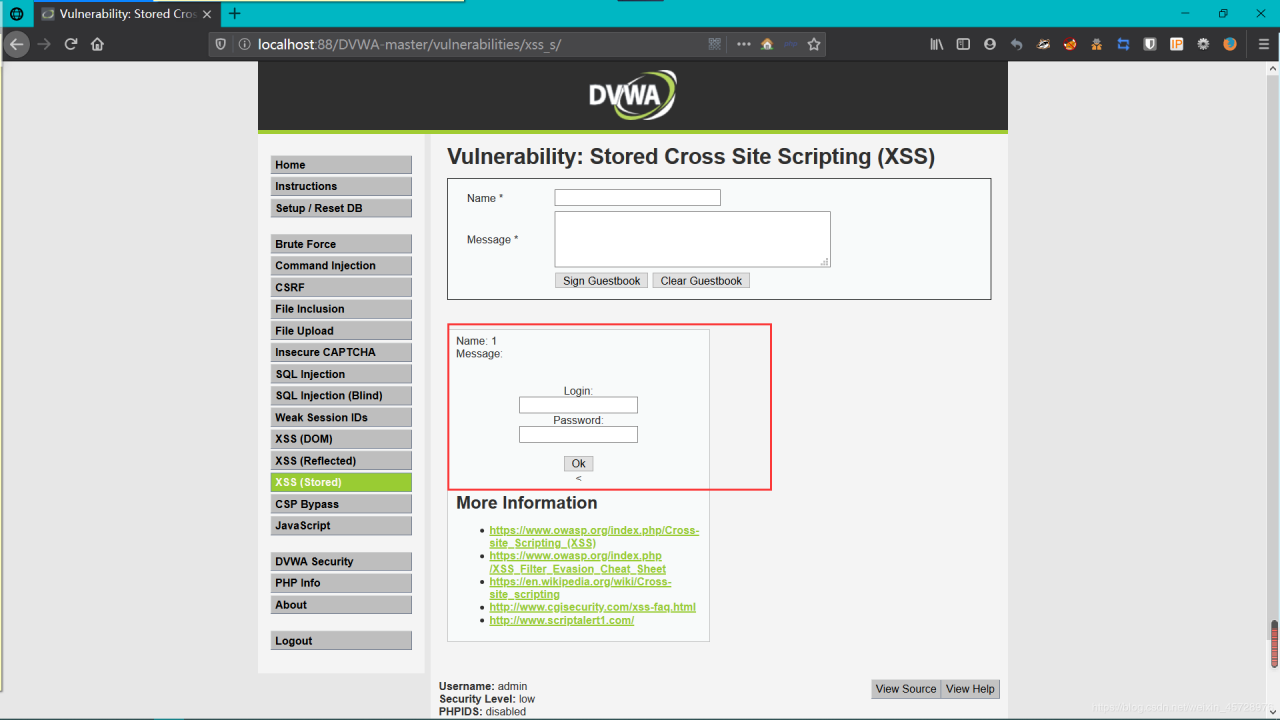The width and height of the screenshot is (1280, 720).
Task: Go to the JavaScript module
Action: point(341,526)
